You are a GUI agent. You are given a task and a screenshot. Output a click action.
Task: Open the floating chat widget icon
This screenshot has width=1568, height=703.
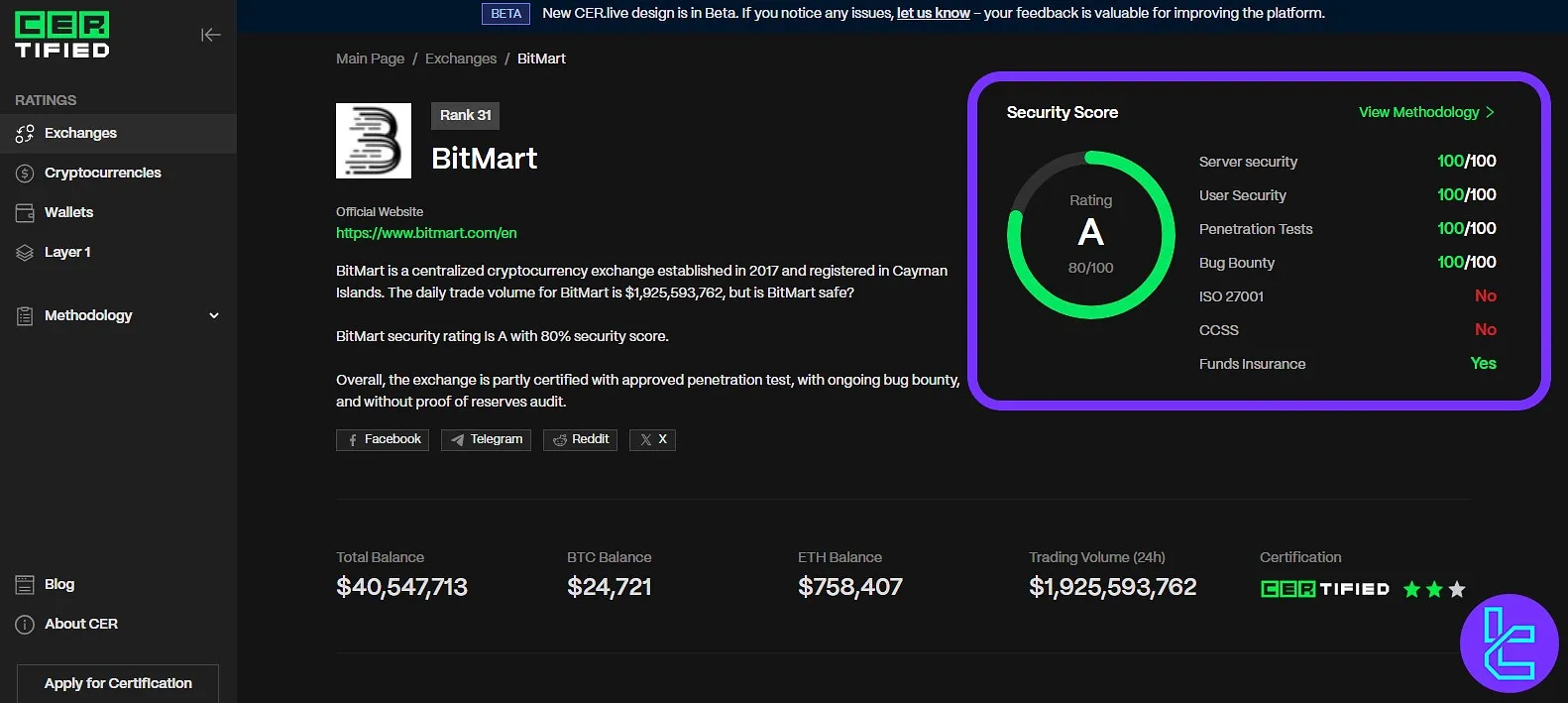[1510, 644]
